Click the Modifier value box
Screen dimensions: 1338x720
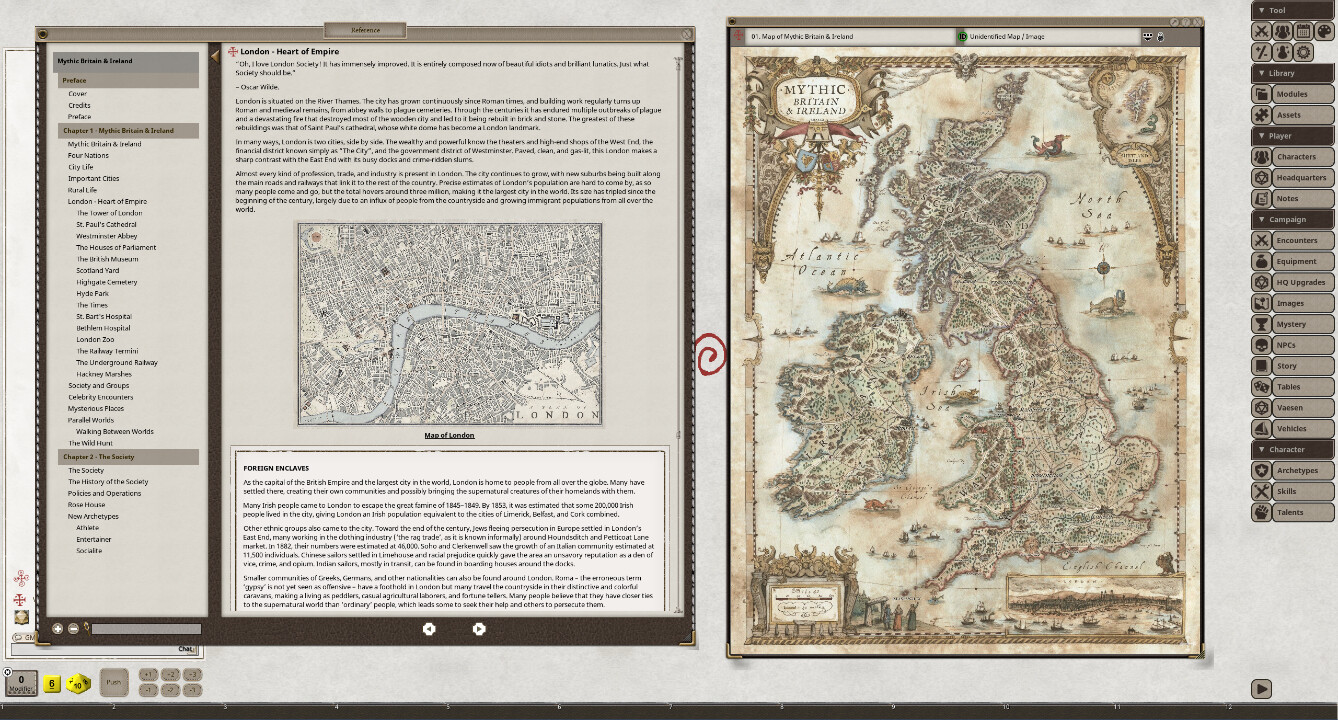coord(21,684)
